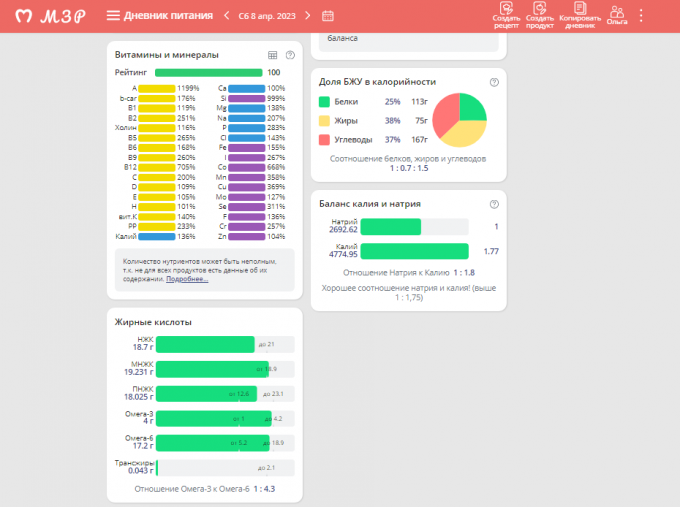Open the three-dot overflow menu
The width and height of the screenshot is (680, 507).
(641, 16)
